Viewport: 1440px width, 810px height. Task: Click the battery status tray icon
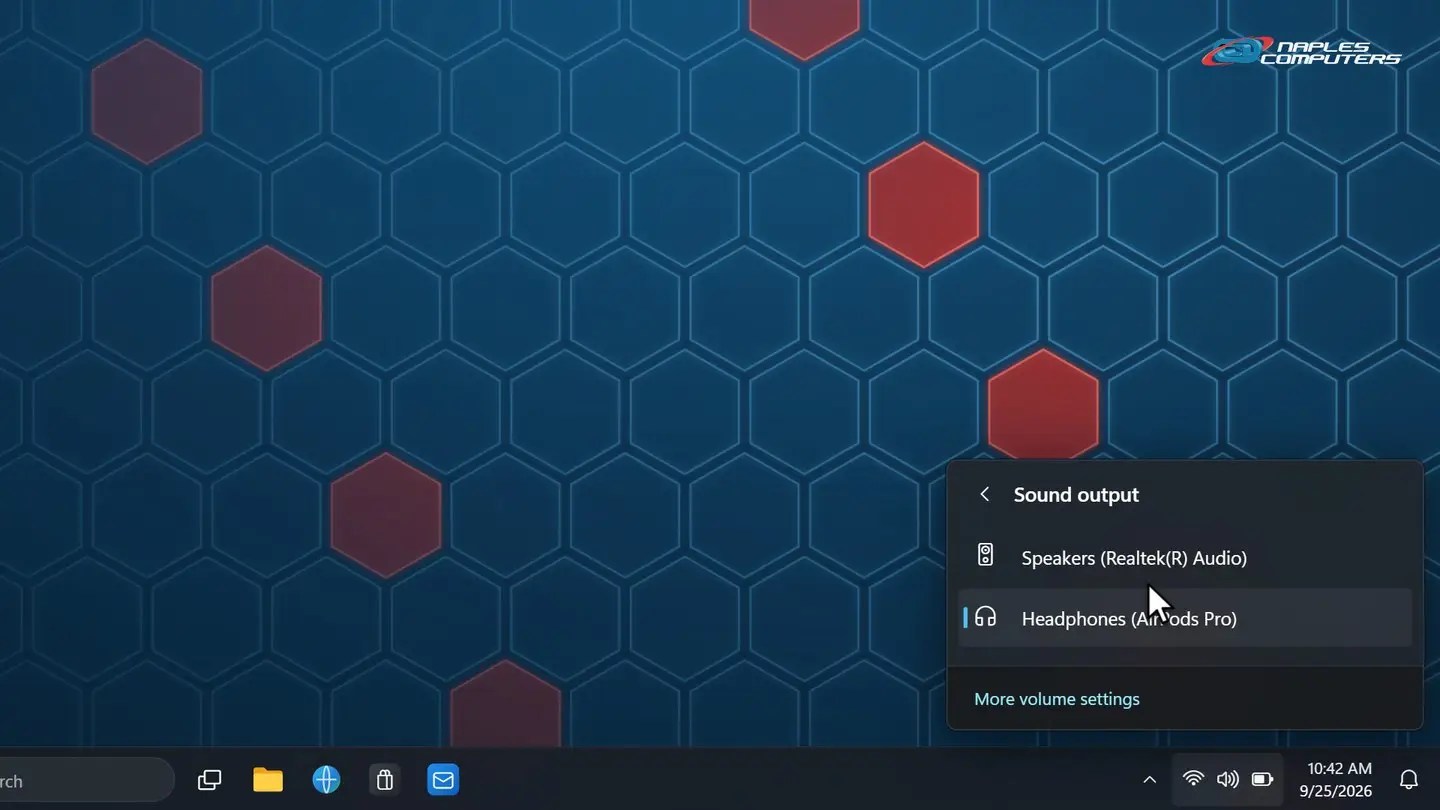pyautogui.click(x=1263, y=779)
